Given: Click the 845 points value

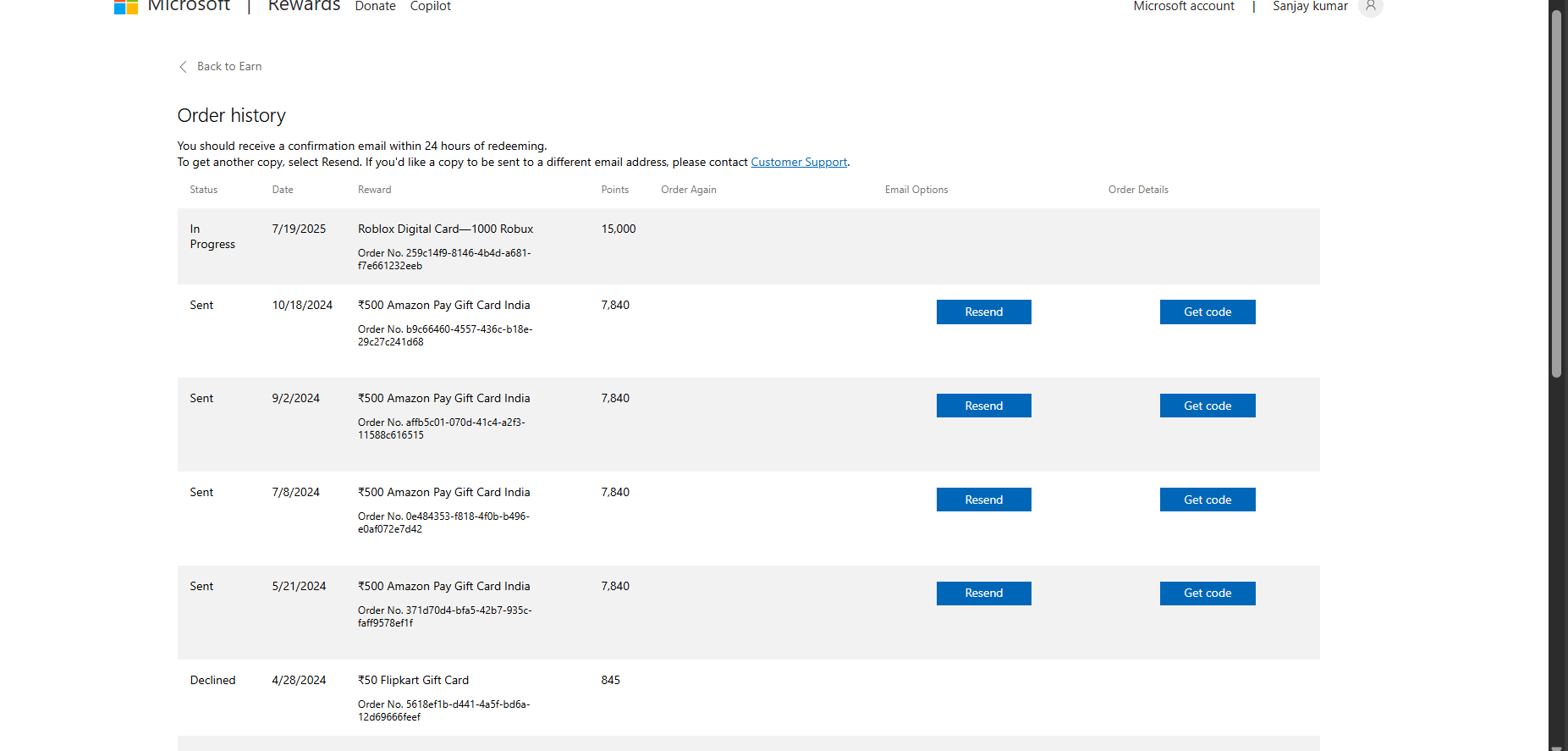Looking at the screenshot, I should (611, 680).
